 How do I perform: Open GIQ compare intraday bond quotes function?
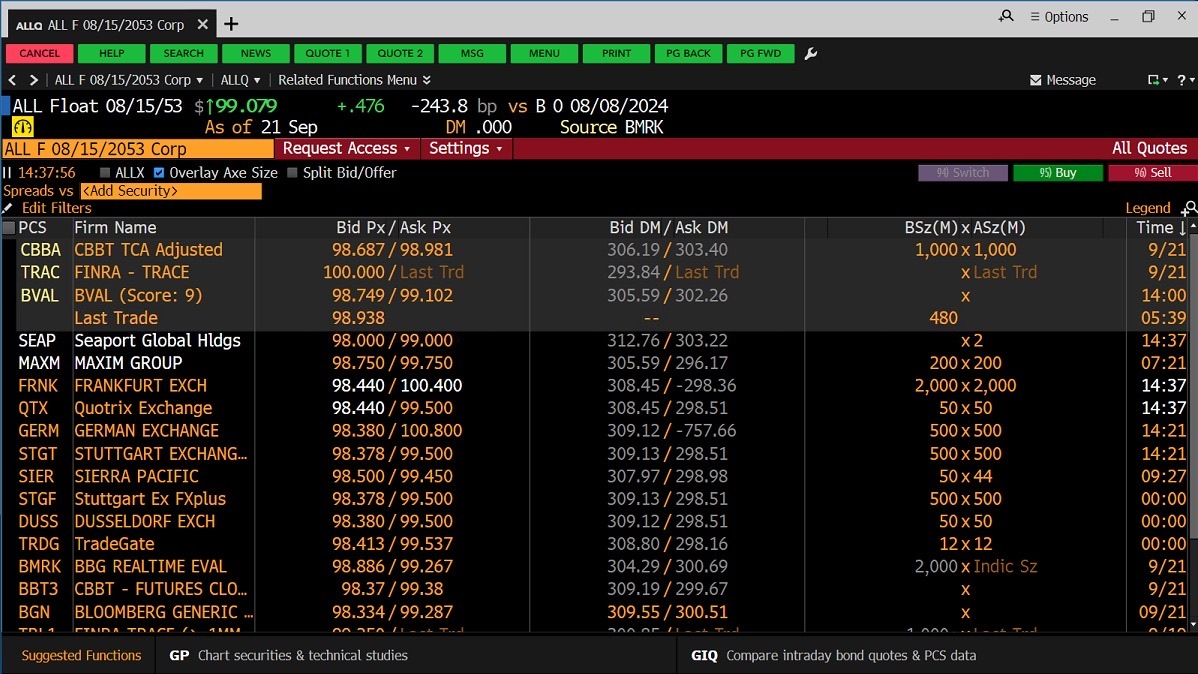coord(834,656)
